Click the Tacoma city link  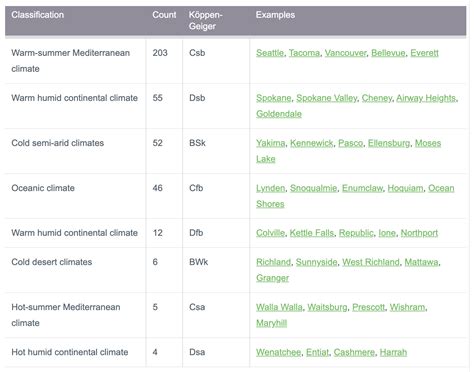[x=304, y=53]
